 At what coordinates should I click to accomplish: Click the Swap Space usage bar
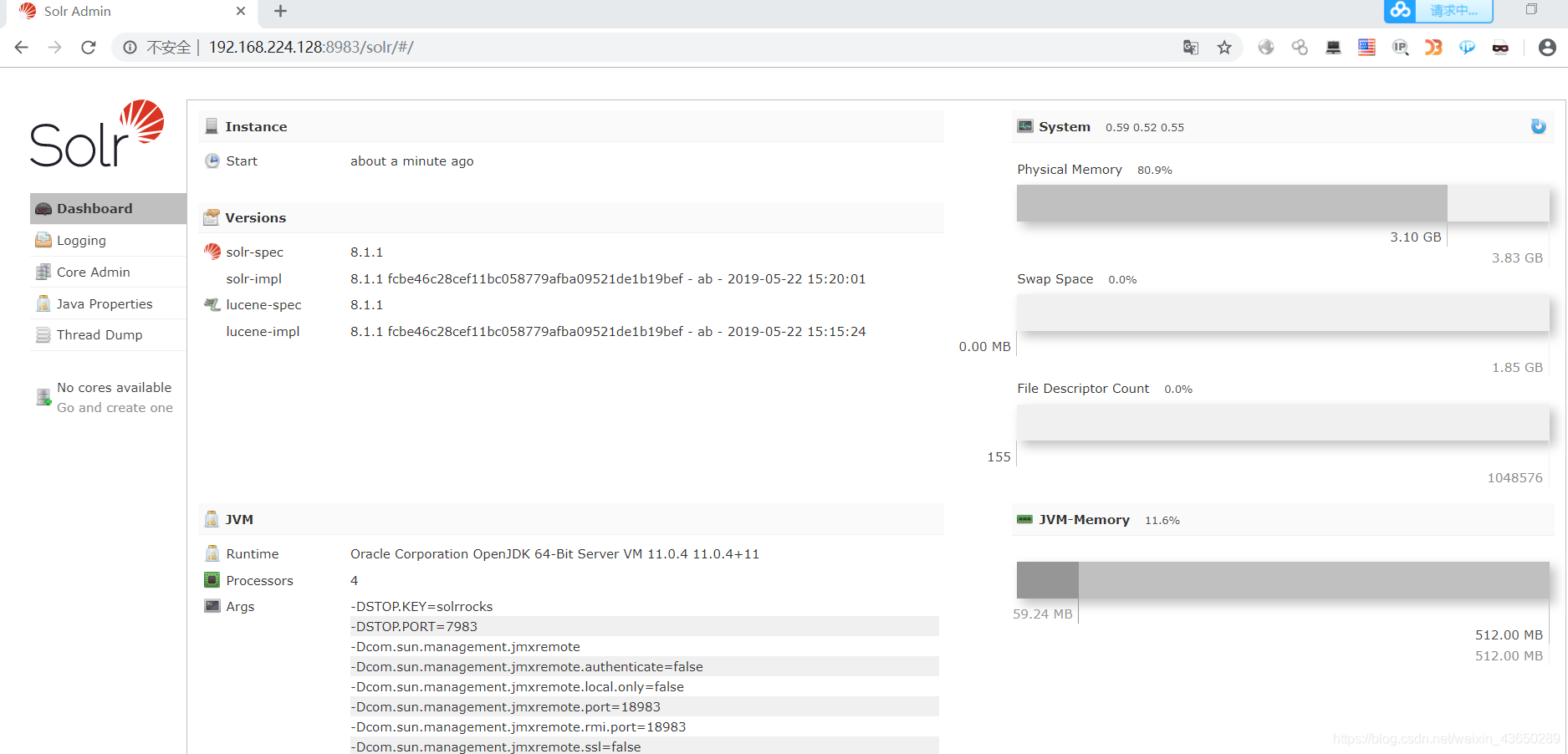[1283, 313]
